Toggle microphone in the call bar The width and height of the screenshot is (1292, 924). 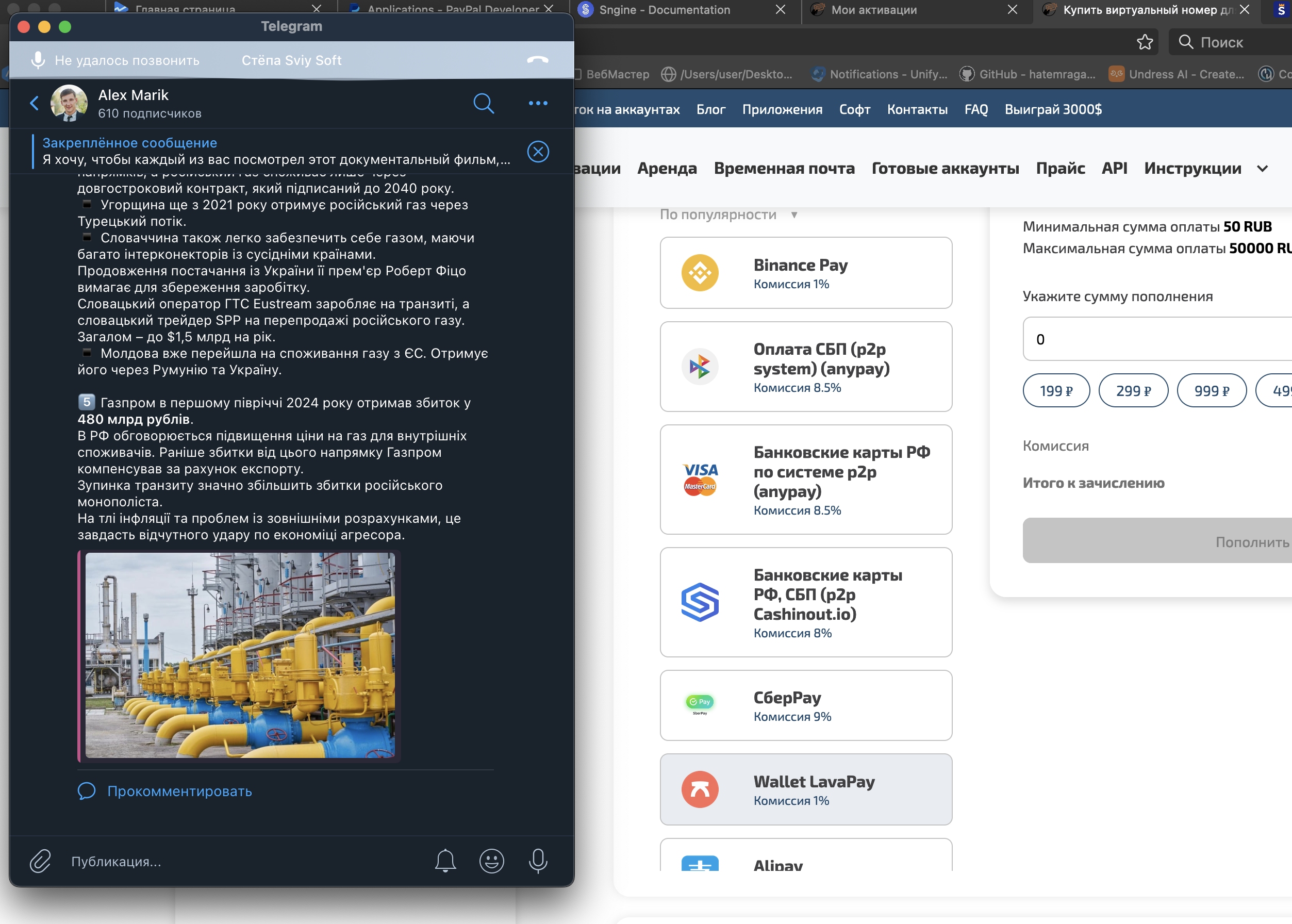(x=38, y=60)
